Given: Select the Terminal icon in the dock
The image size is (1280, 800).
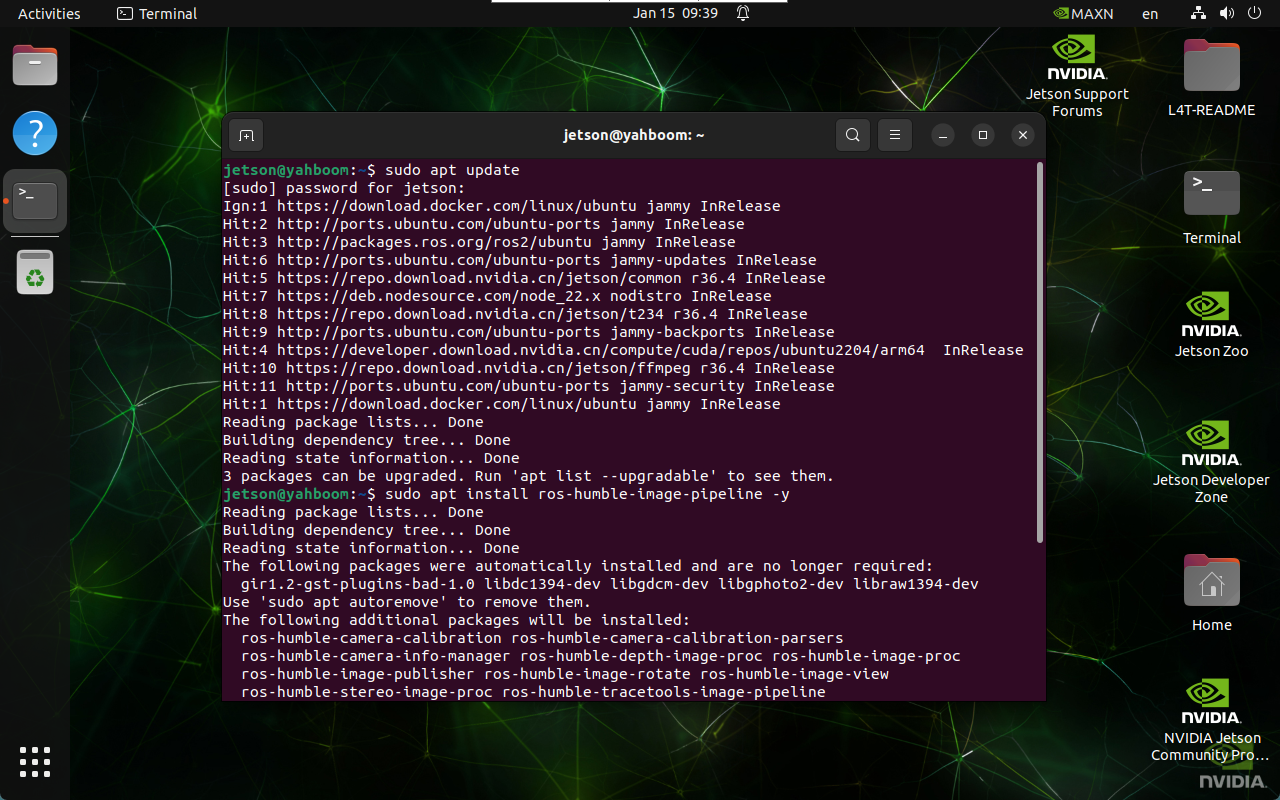Looking at the screenshot, I should point(35,201).
